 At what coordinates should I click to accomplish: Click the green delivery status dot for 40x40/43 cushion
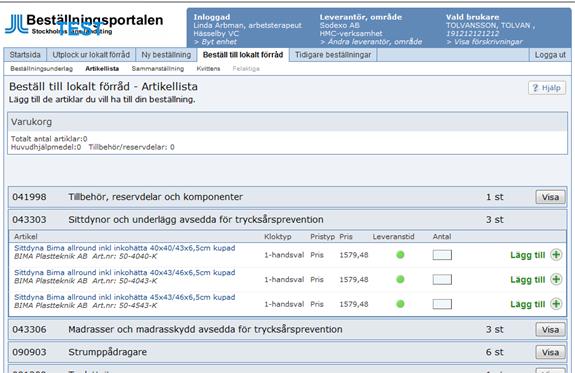click(400, 255)
